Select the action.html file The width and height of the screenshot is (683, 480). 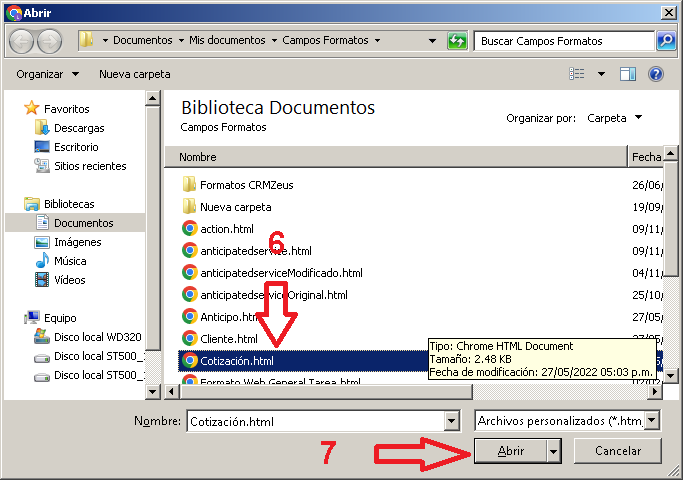click(226, 229)
